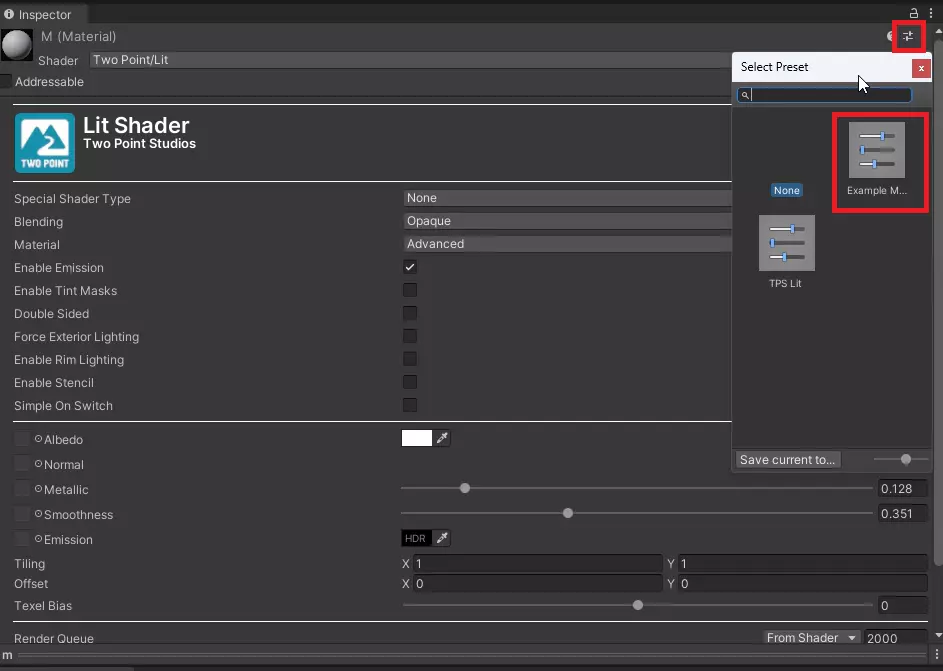Select the Example M... preset
943x671 pixels.
tap(876, 159)
